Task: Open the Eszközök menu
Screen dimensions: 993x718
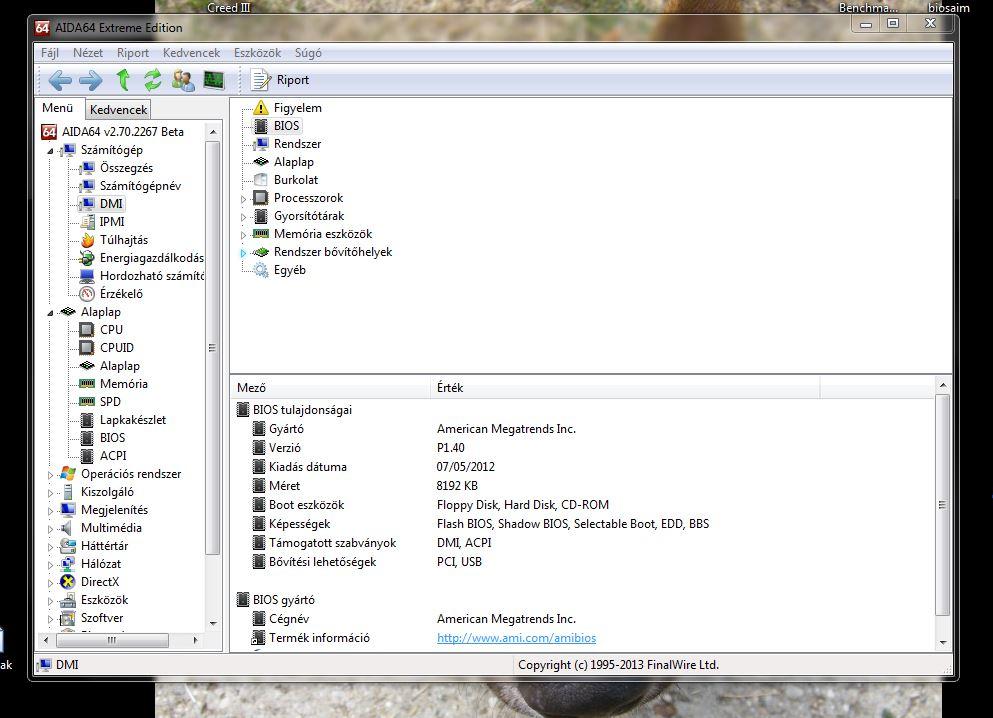Action: (257, 53)
